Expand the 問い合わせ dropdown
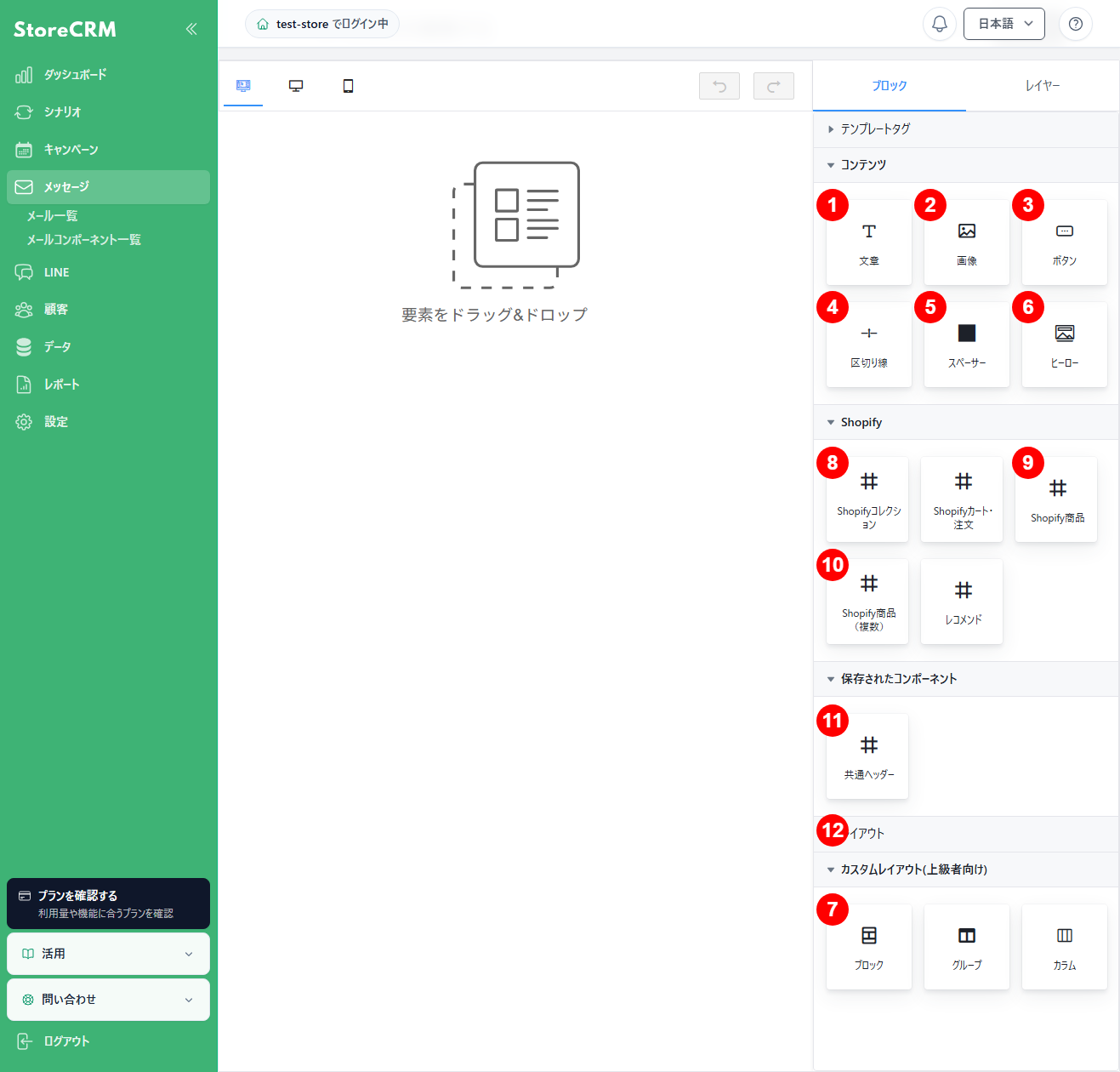This screenshot has width=1120, height=1072. click(x=108, y=1000)
